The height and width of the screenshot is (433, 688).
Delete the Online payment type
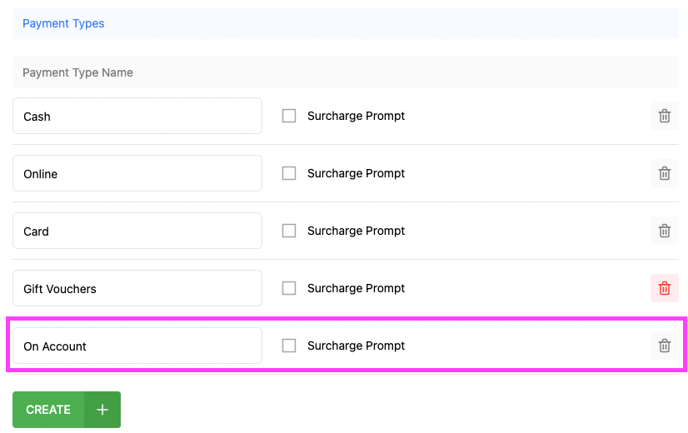(x=664, y=173)
